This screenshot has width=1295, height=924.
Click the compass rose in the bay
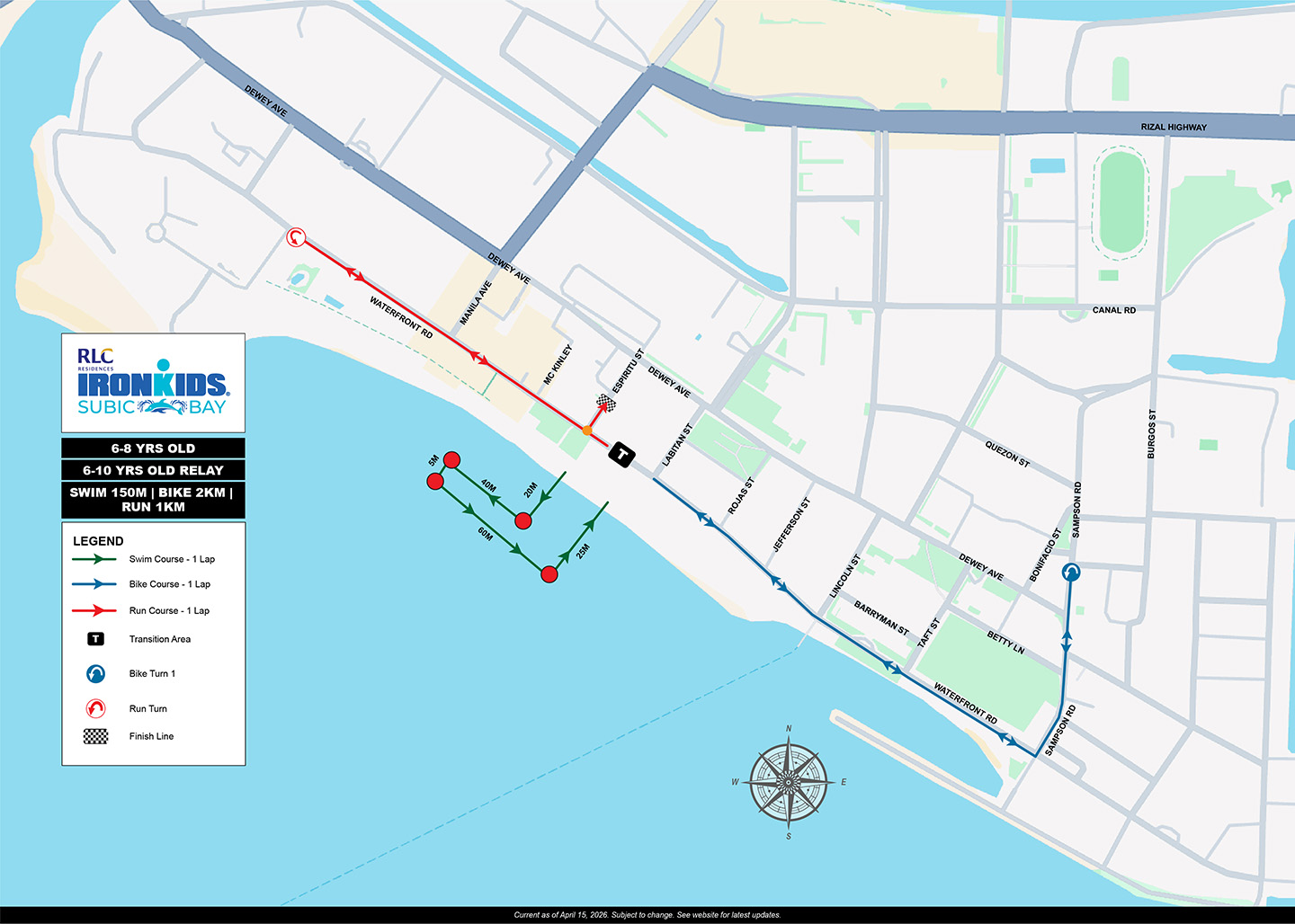[789, 782]
